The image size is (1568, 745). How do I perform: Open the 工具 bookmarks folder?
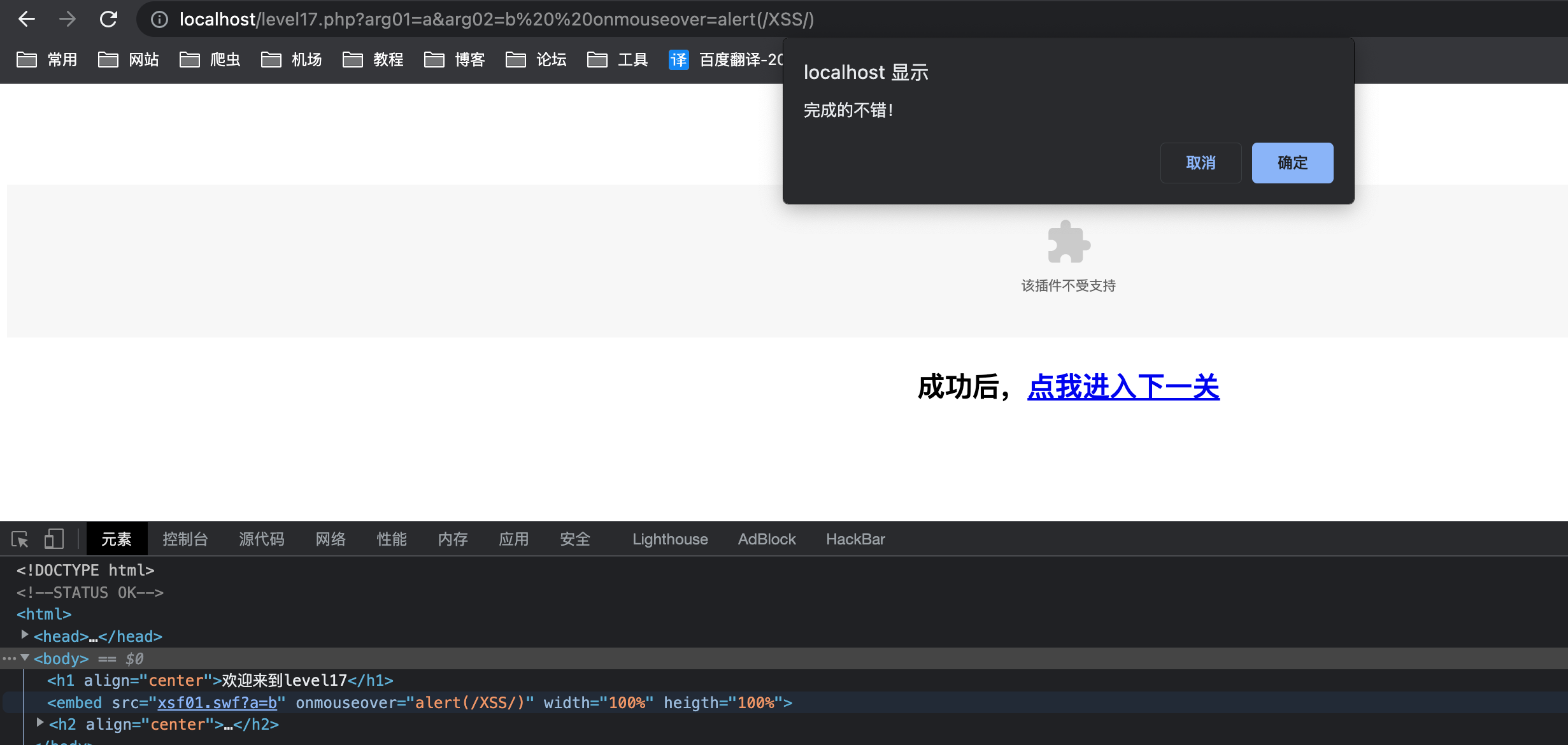pyautogui.click(x=618, y=59)
